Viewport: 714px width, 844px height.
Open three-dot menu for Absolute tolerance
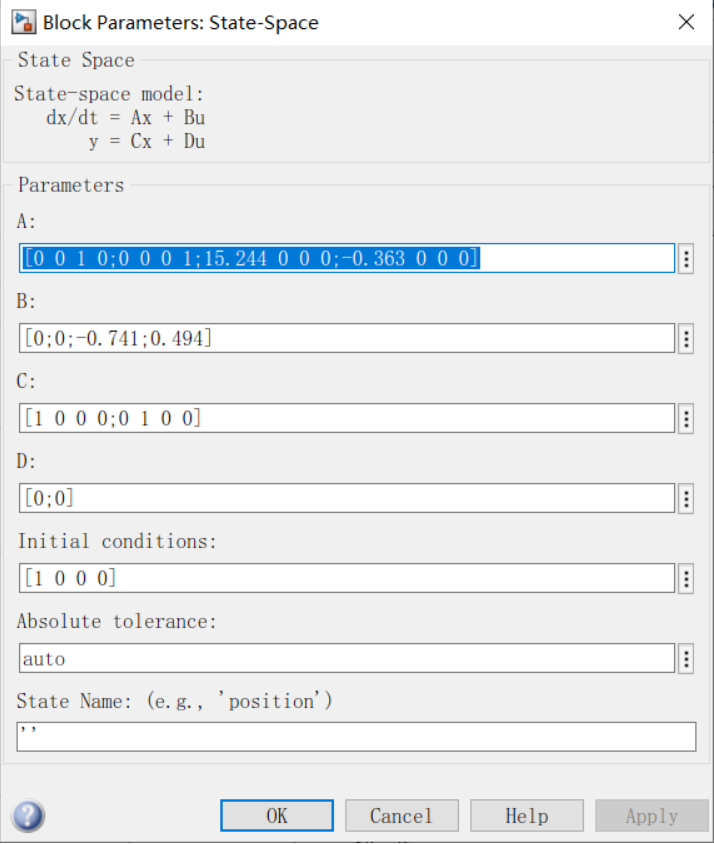[x=685, y=659]
